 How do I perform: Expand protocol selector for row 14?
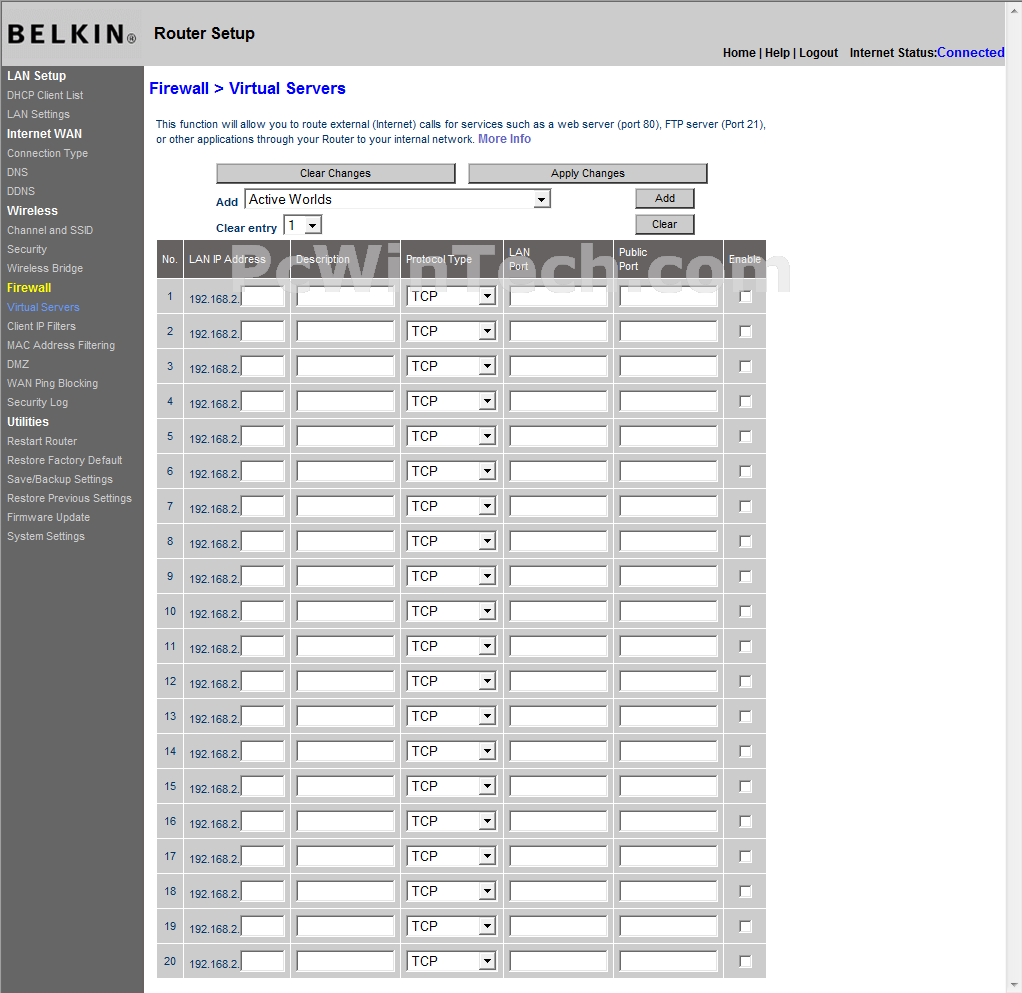point(451,751)
